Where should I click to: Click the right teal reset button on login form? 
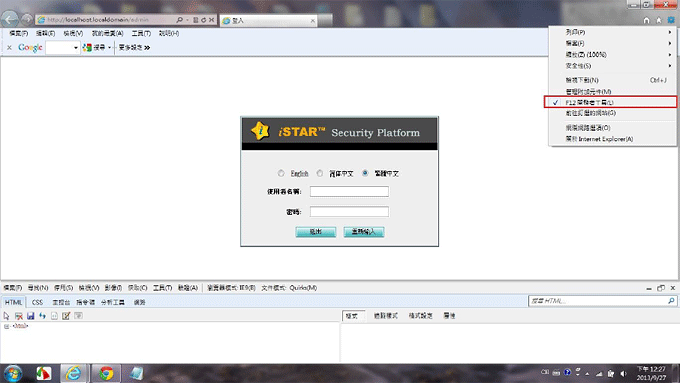pyautogui.click(x=364, y=232)
